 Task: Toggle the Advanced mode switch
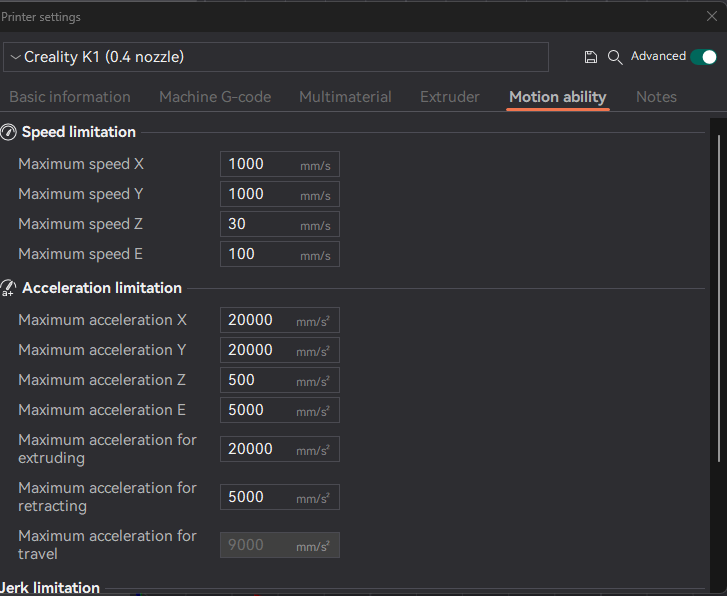(703, 57)
